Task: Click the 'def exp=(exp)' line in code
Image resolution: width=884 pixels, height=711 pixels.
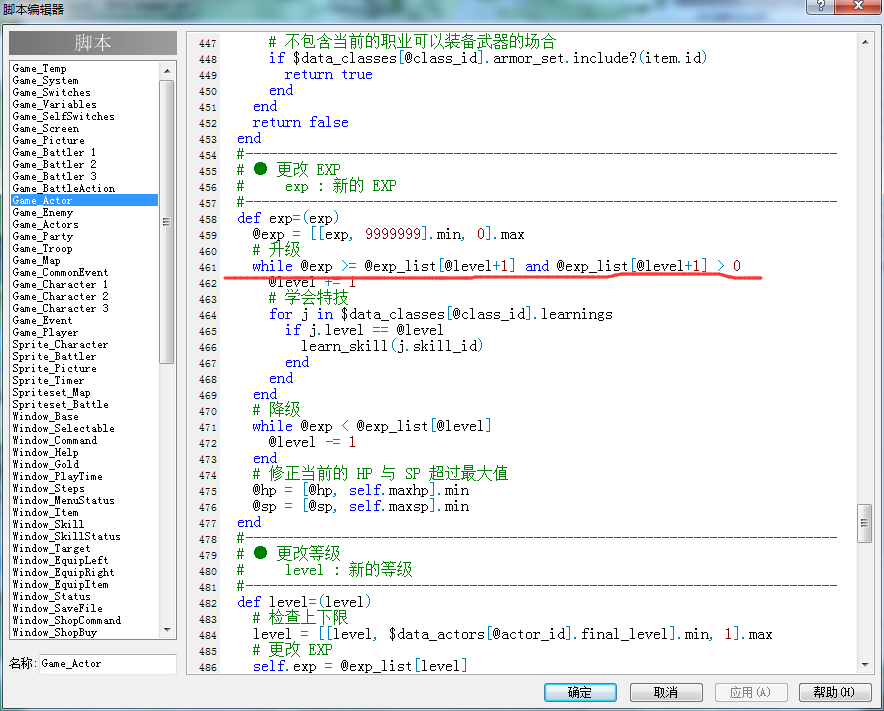Action: tap(288, 218)
